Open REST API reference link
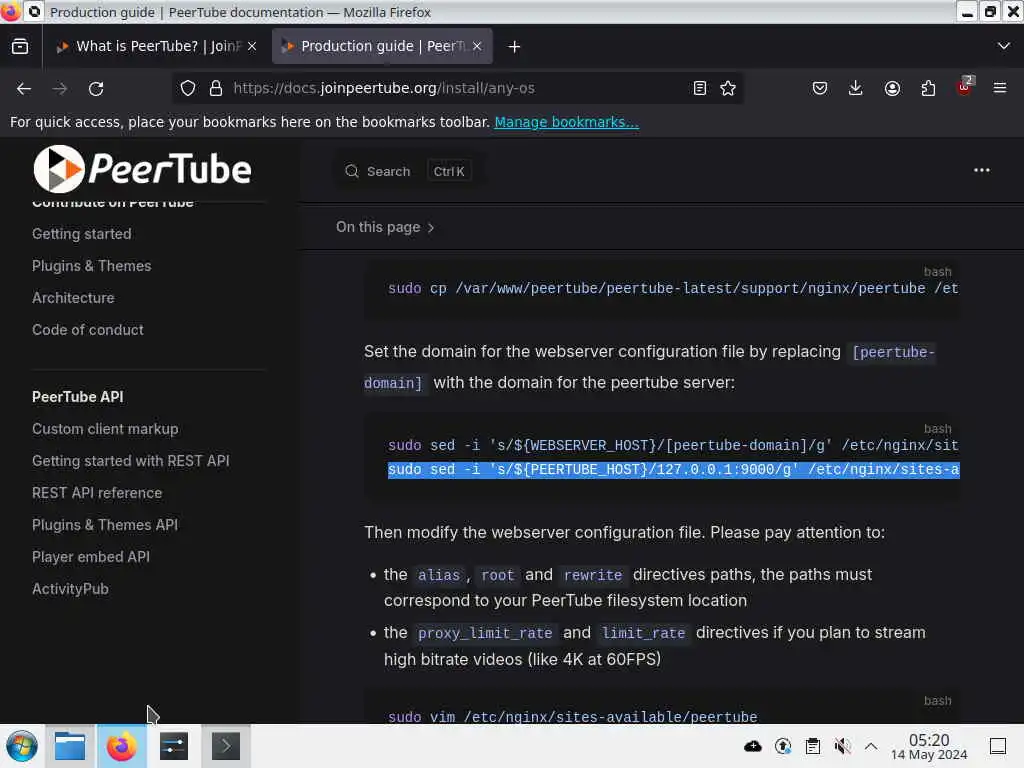1024x768 pixels. tap(97, 493)
